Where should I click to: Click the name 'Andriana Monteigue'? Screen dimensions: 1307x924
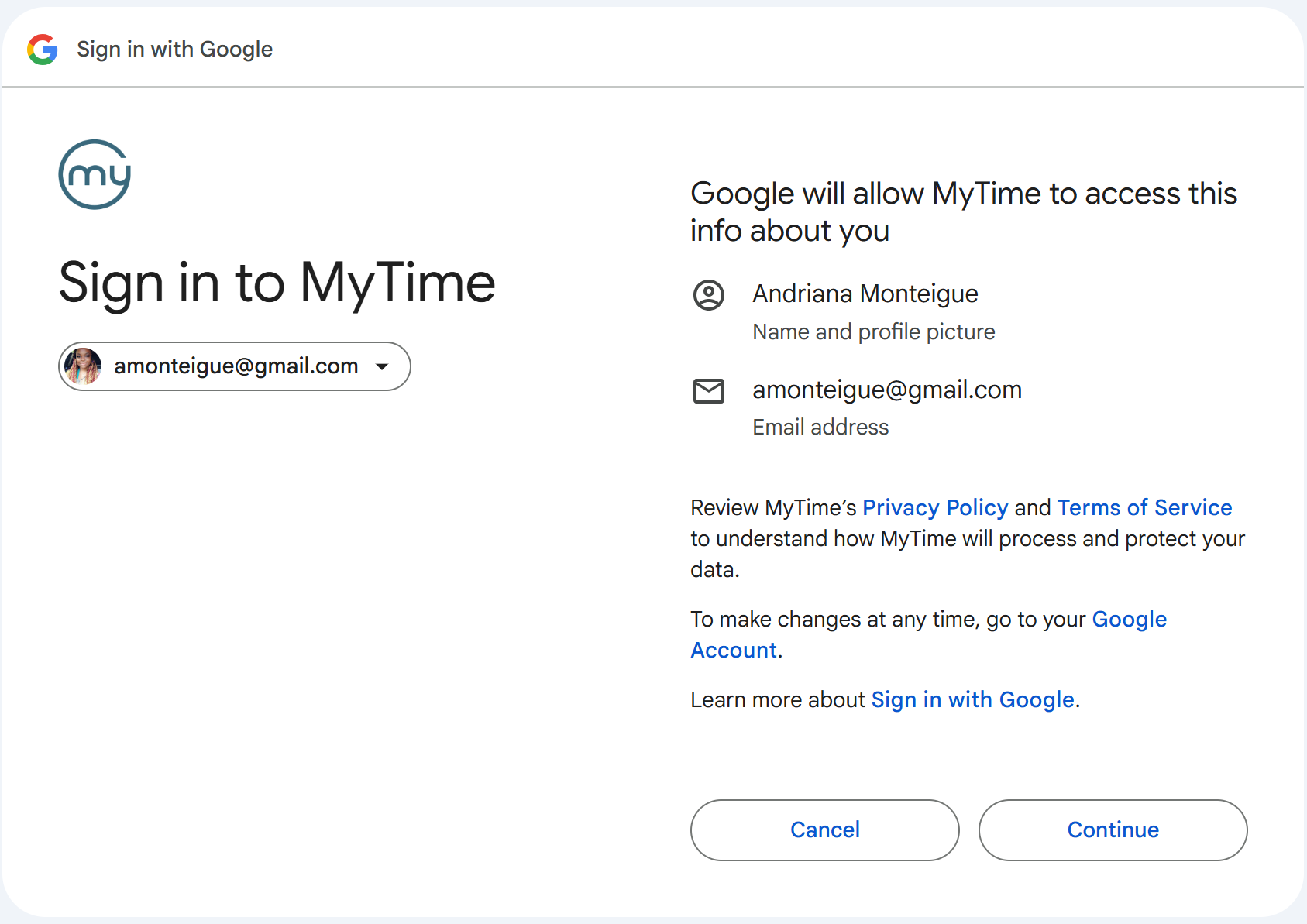click(x=865, y=294)
